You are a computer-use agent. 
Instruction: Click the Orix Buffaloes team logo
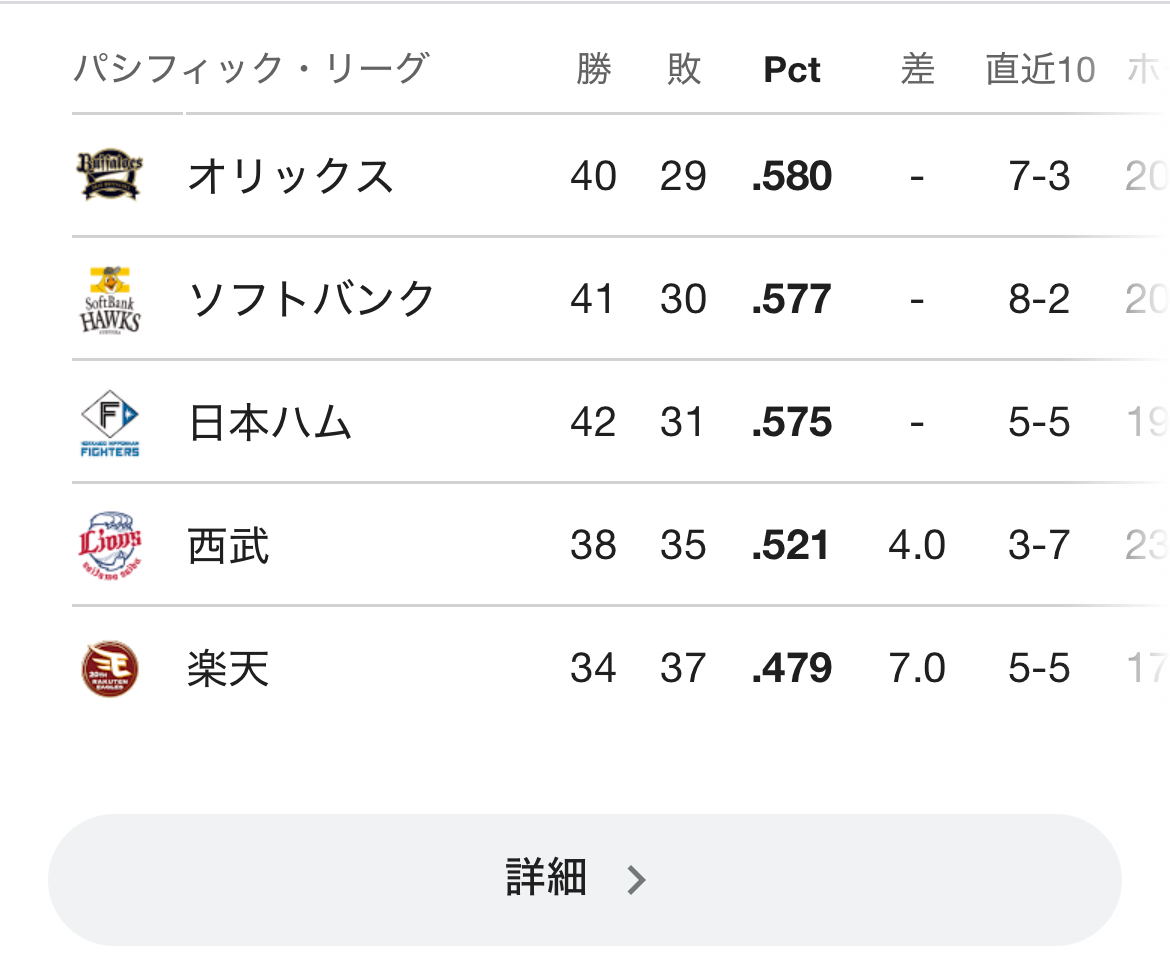pyautogui.click(x=110, y=175)
